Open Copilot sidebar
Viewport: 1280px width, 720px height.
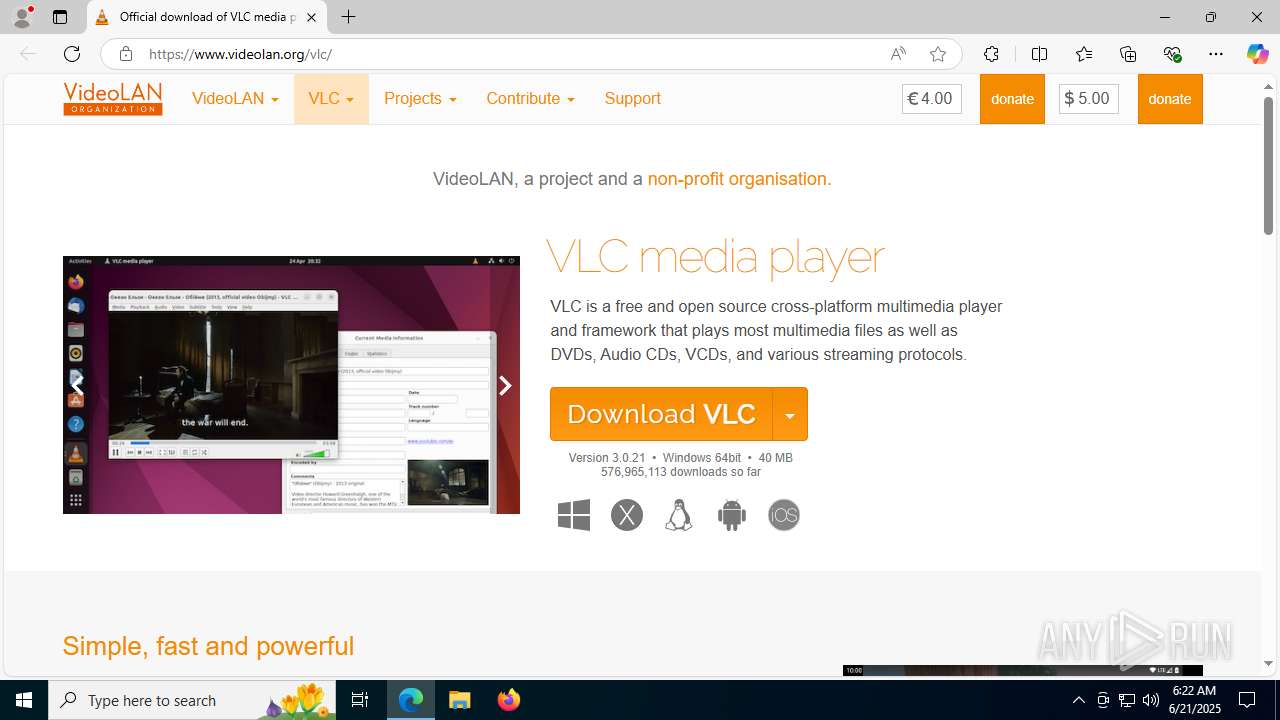point(1257,54)
